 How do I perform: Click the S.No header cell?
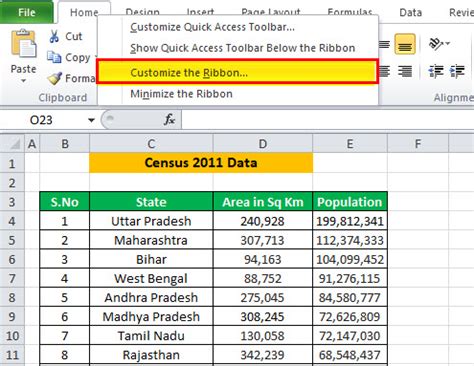(x=65, y=202)
